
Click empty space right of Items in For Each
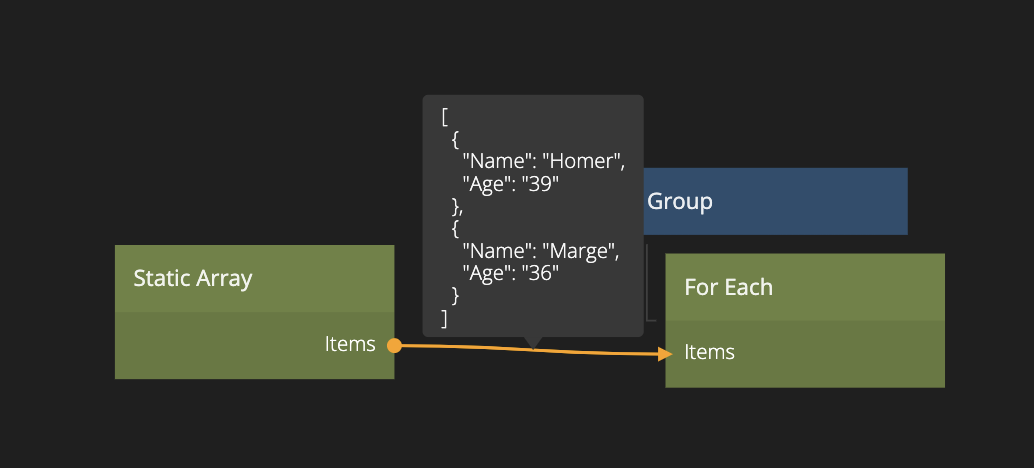point(840,353)
